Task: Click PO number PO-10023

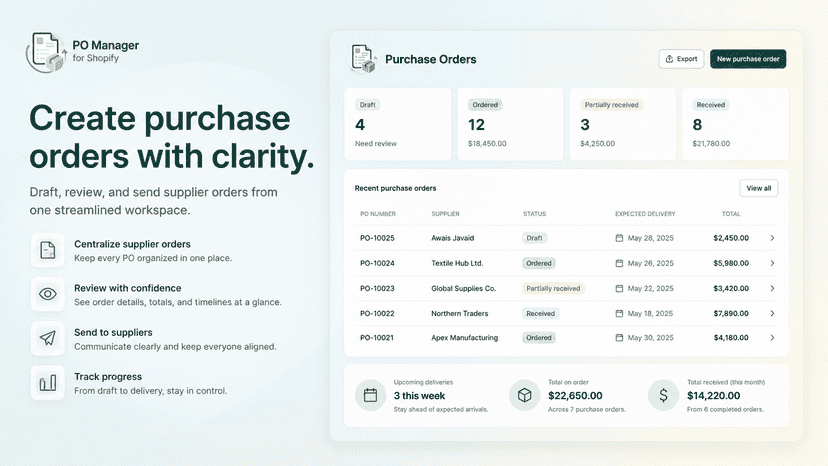Action: [377, 288]
